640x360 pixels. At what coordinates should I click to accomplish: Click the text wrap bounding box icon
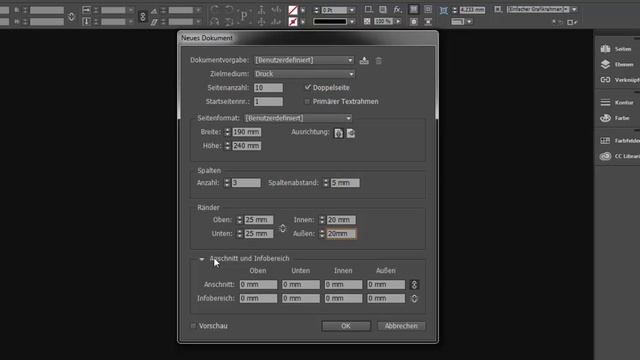[428, 9]
